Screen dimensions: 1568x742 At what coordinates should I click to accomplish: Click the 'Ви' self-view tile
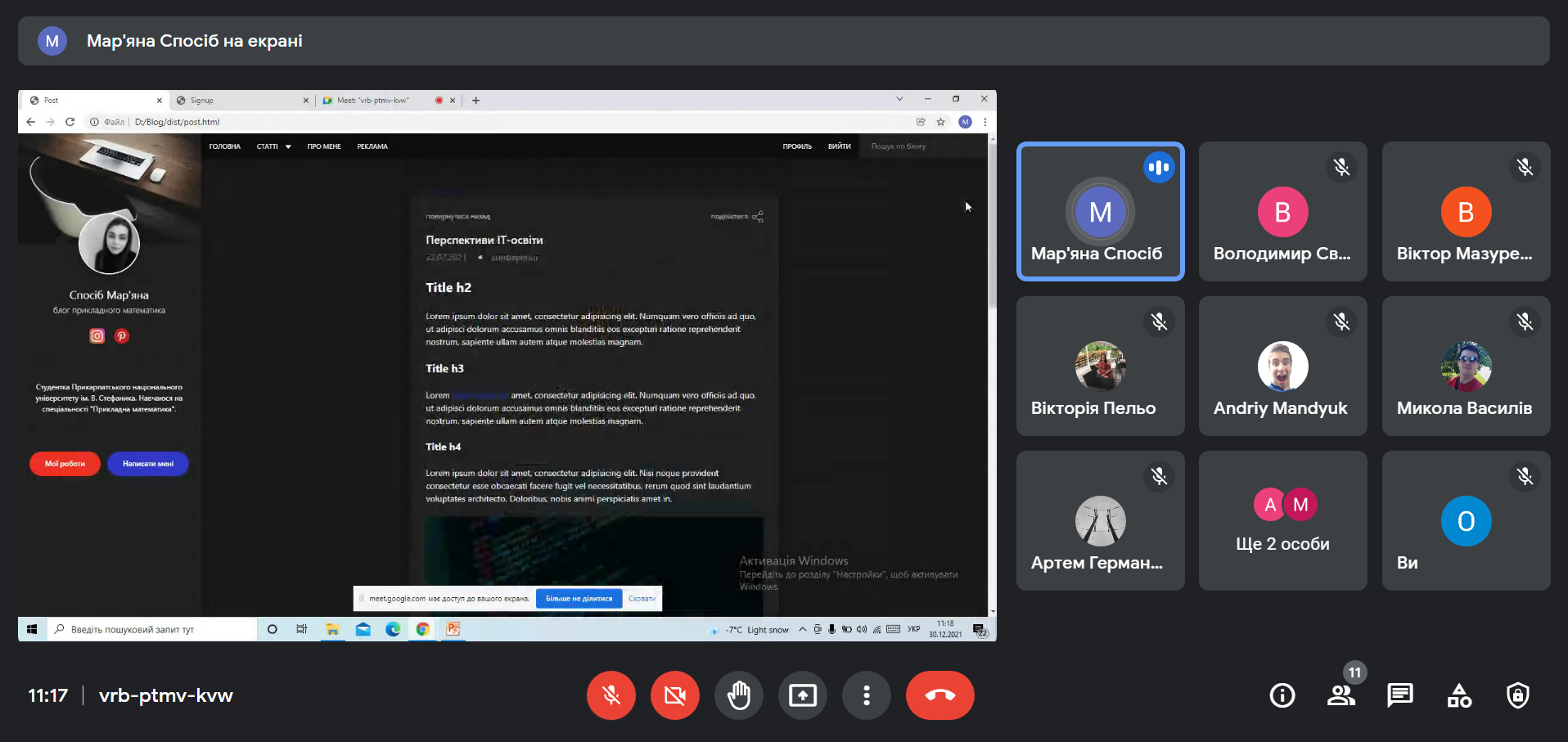tap(1467, 520)
